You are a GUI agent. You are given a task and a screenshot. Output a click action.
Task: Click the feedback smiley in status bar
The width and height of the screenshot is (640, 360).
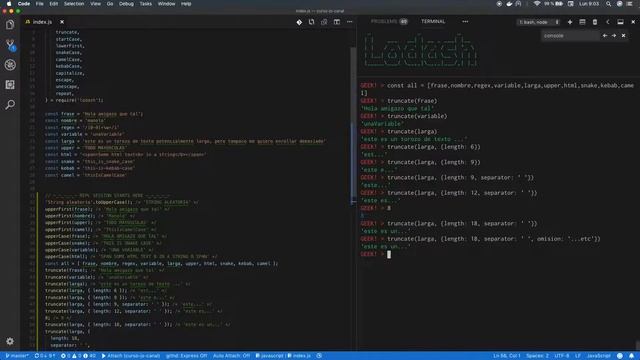(x=620, y=356)
